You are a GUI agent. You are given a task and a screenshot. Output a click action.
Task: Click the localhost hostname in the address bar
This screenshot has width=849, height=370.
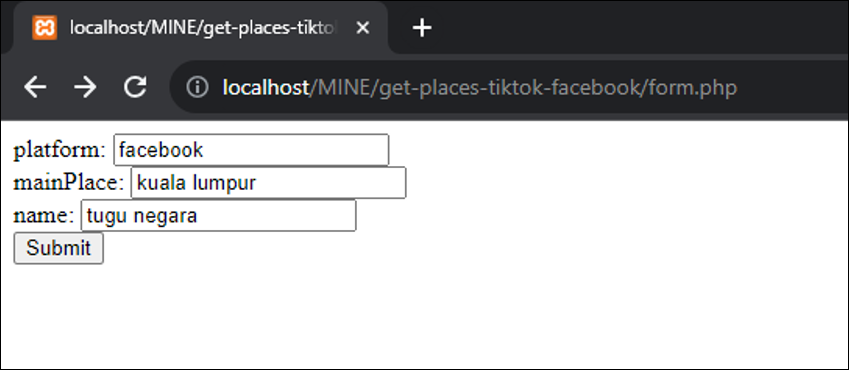pos(265,88)
